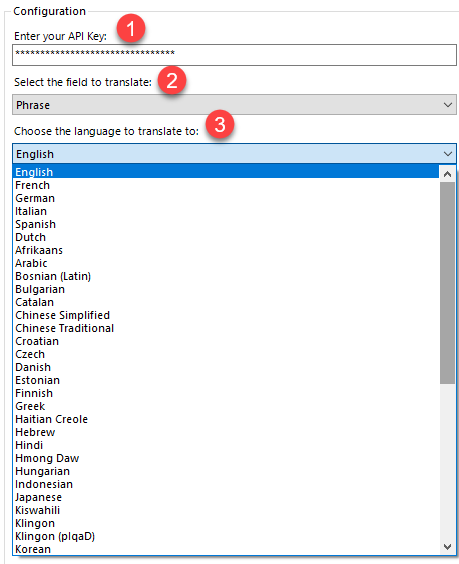Choose Arabic as translation language
This screenshot has height=564, width=459.
226,263
